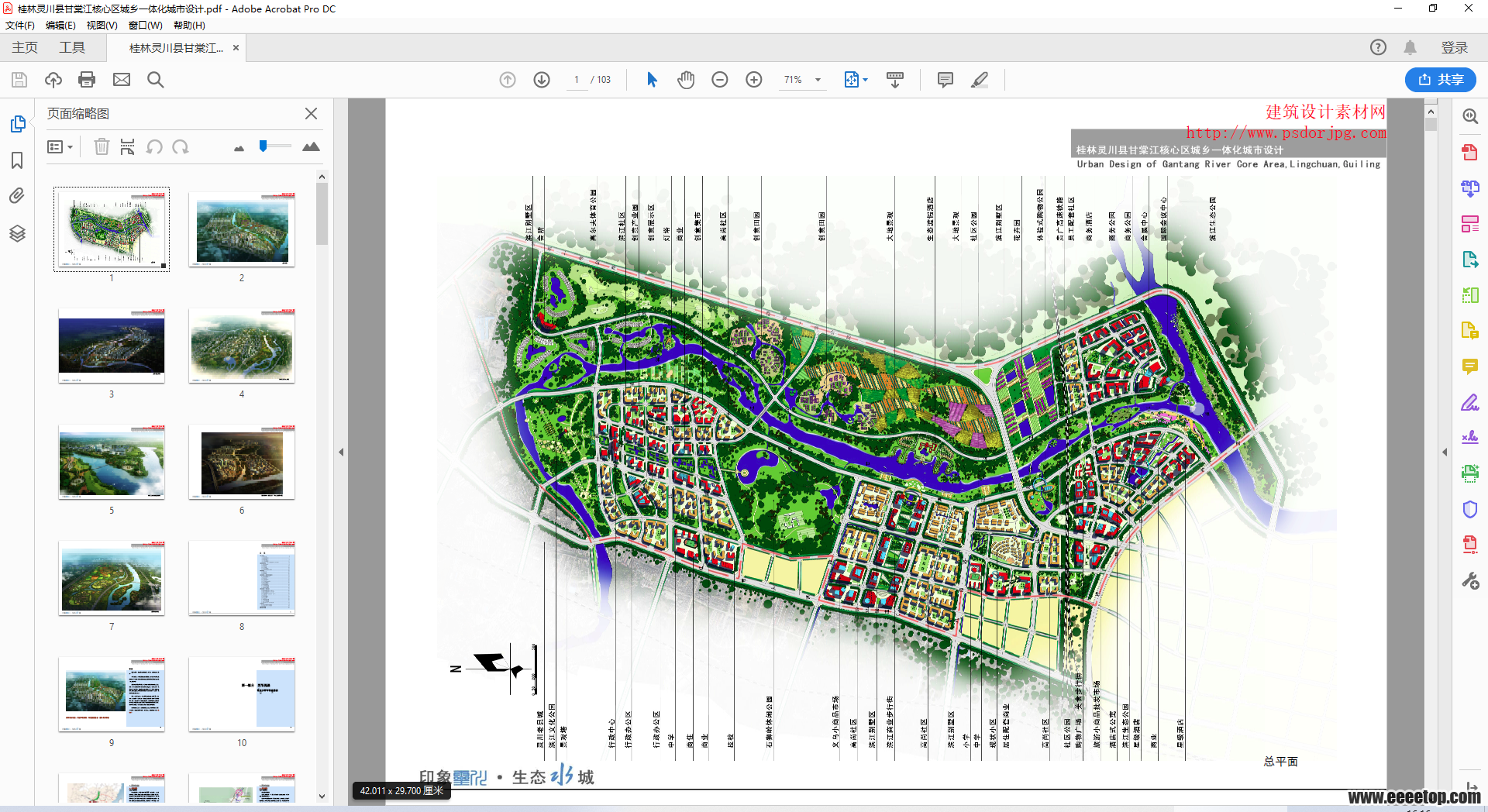Insert pages from the thumbnail panel toolbar

(x=128, y=146)
